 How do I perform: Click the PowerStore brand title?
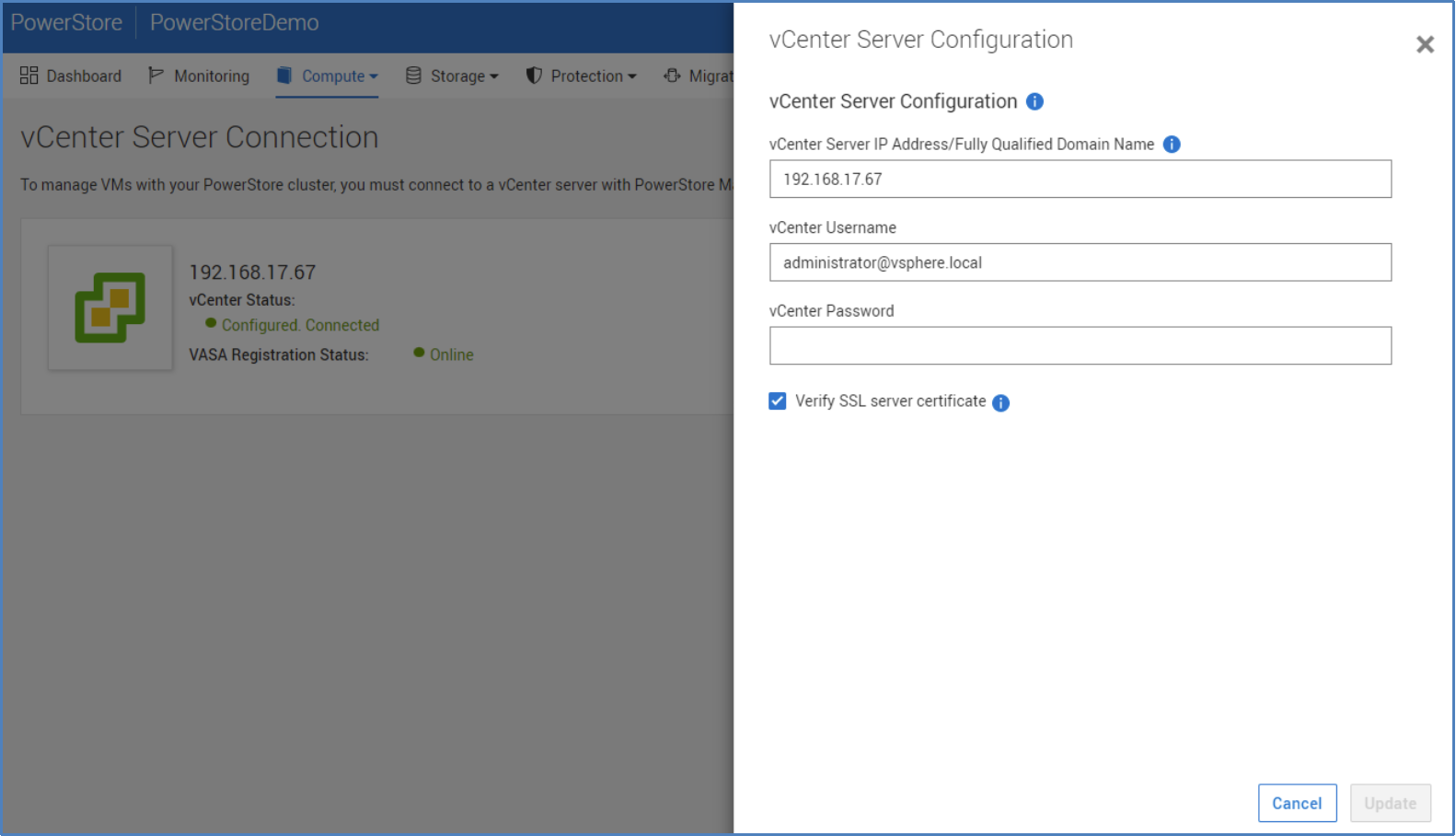point(66,22)
